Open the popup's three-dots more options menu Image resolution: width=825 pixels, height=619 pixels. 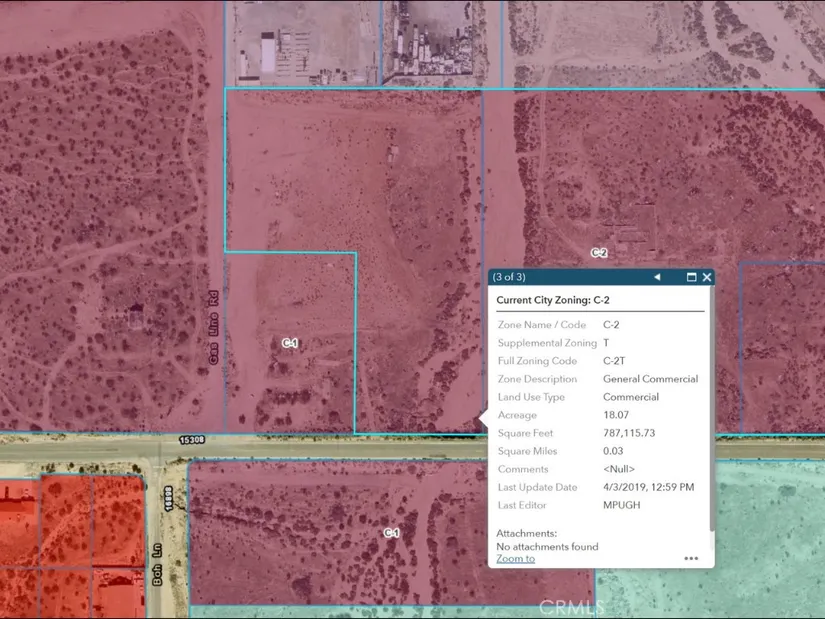click(x=691, y=558)
